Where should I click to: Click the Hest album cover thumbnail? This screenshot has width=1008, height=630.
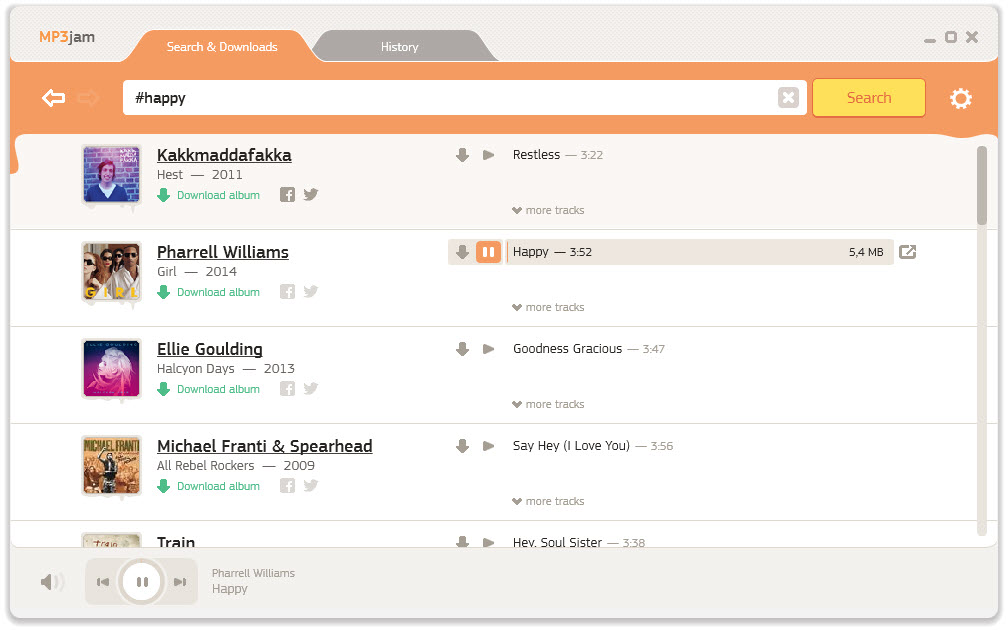(x=111, y=174)
